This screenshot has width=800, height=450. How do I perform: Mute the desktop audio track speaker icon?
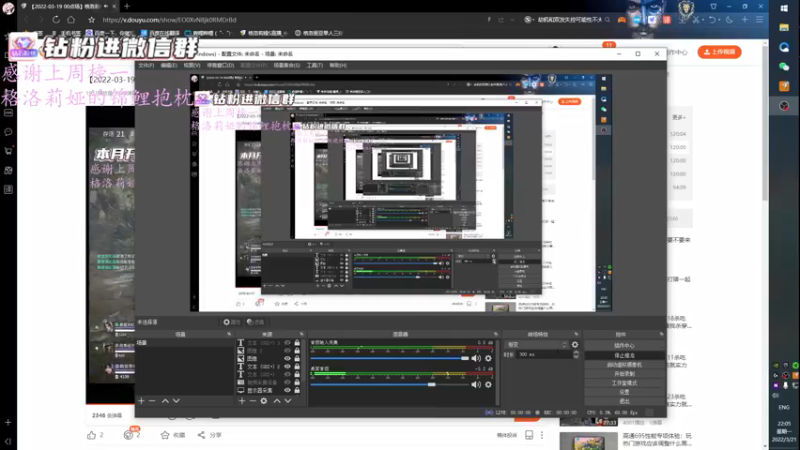[476, 384]
